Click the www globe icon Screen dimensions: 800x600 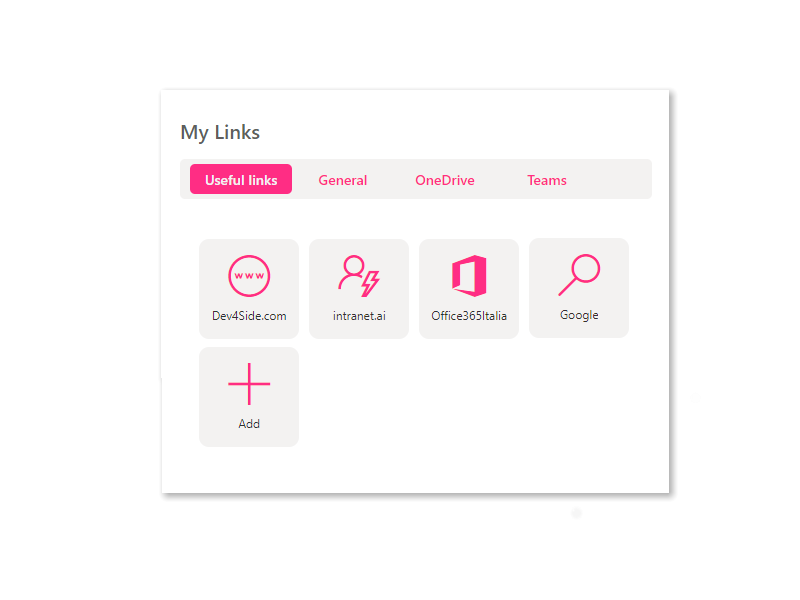[249, 276]
